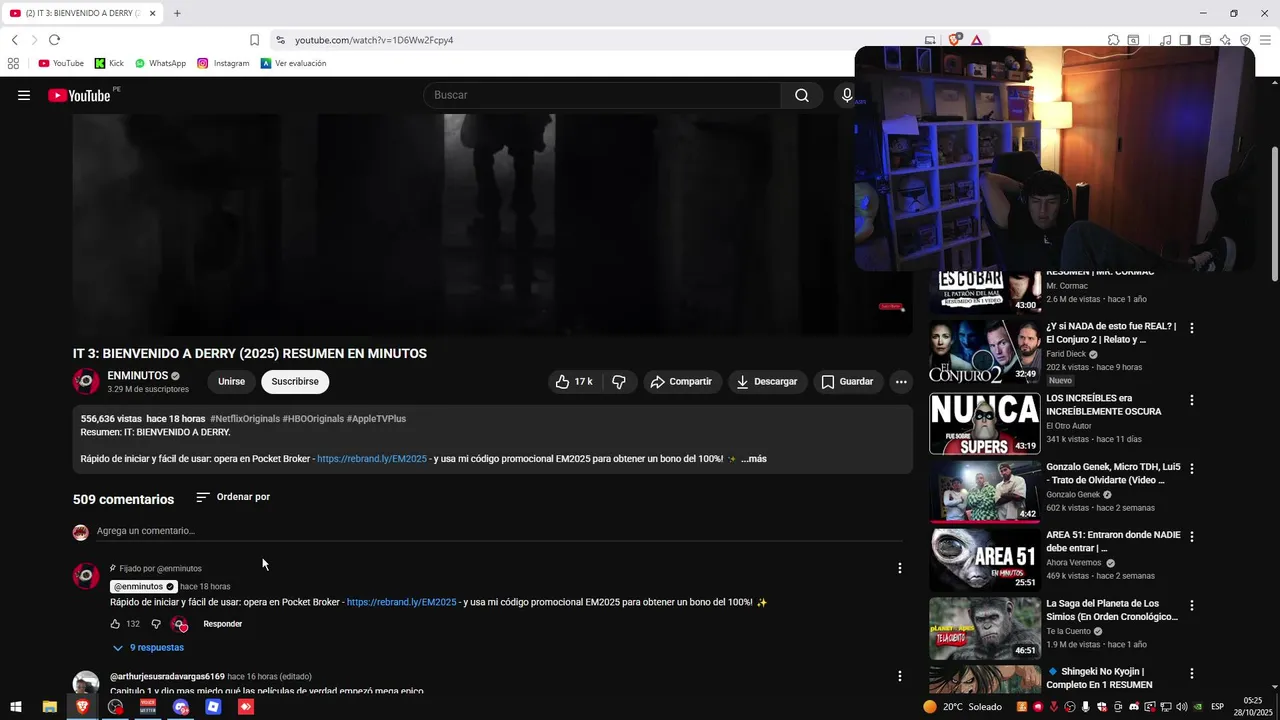The image size is (1280, 720).
Task: Open options for Planeta de Los Simios video
Action: tap(1191, 605)
